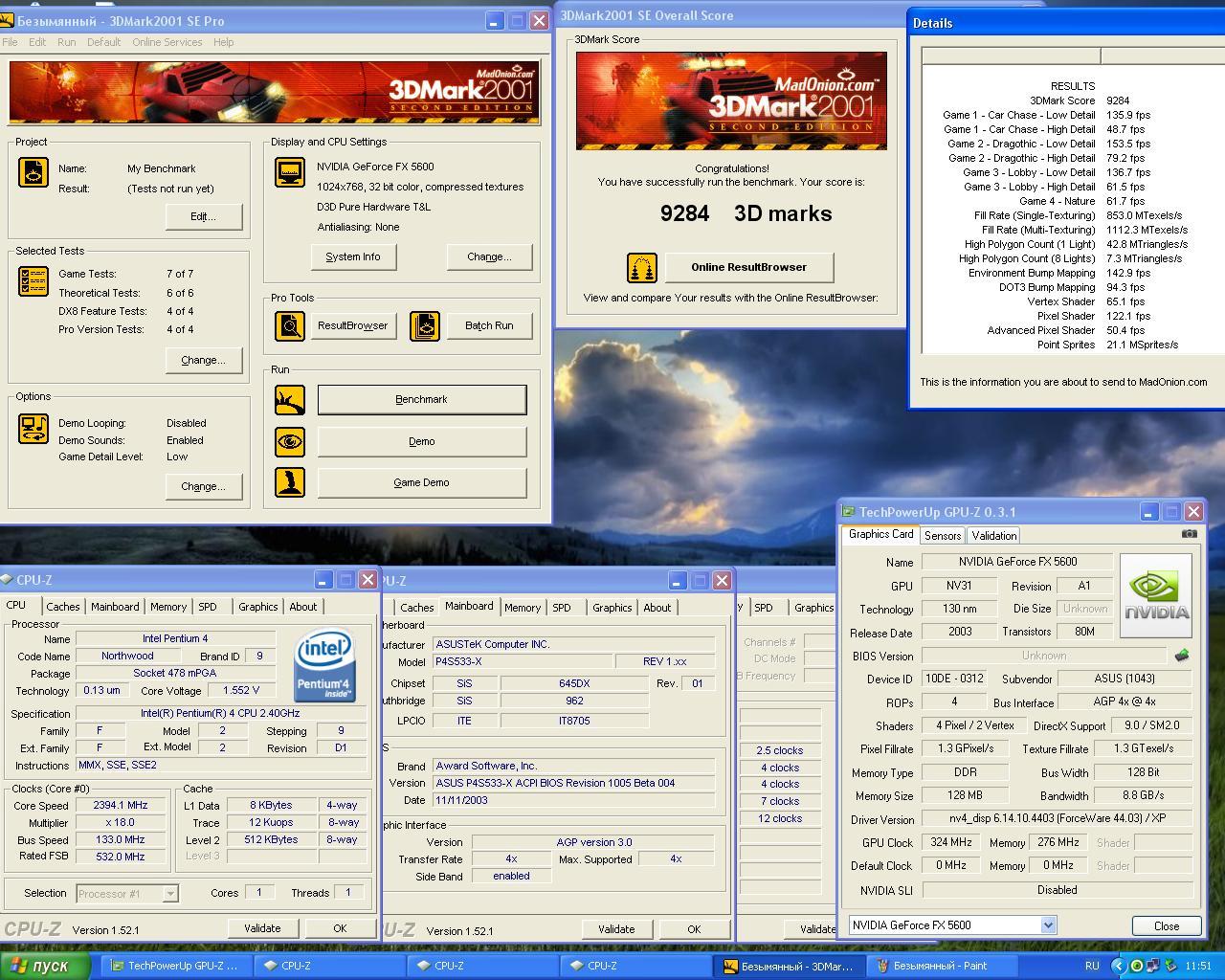Click the Game Demo silhouette icon
Screen dimensions: 1225x980
290,482
